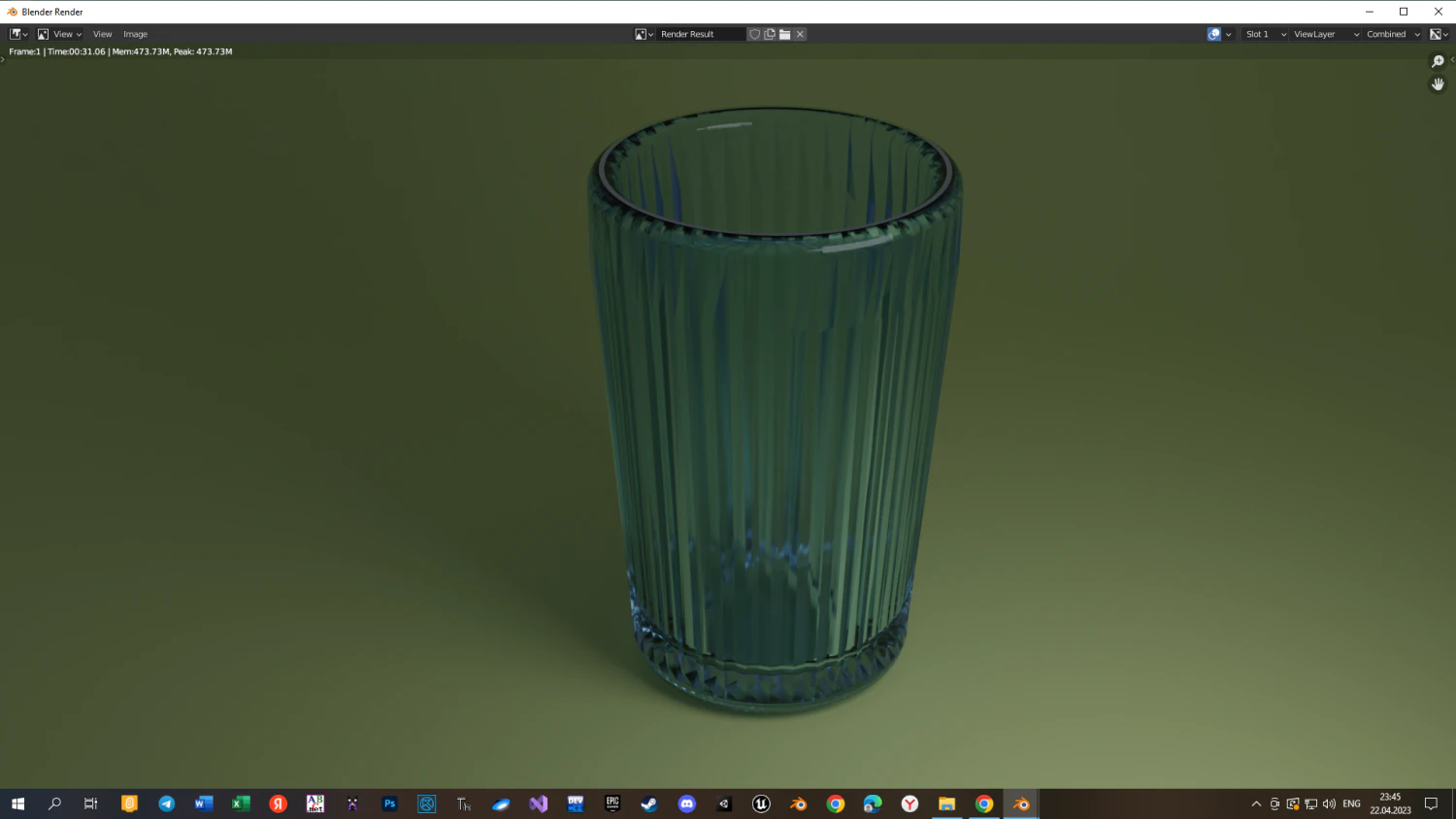Open Unreal Engine from taskbar

click(x=761, y=803)
